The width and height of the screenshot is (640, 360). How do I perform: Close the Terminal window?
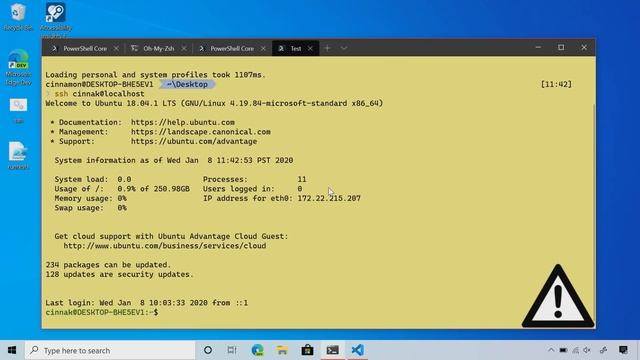(584, 48)
